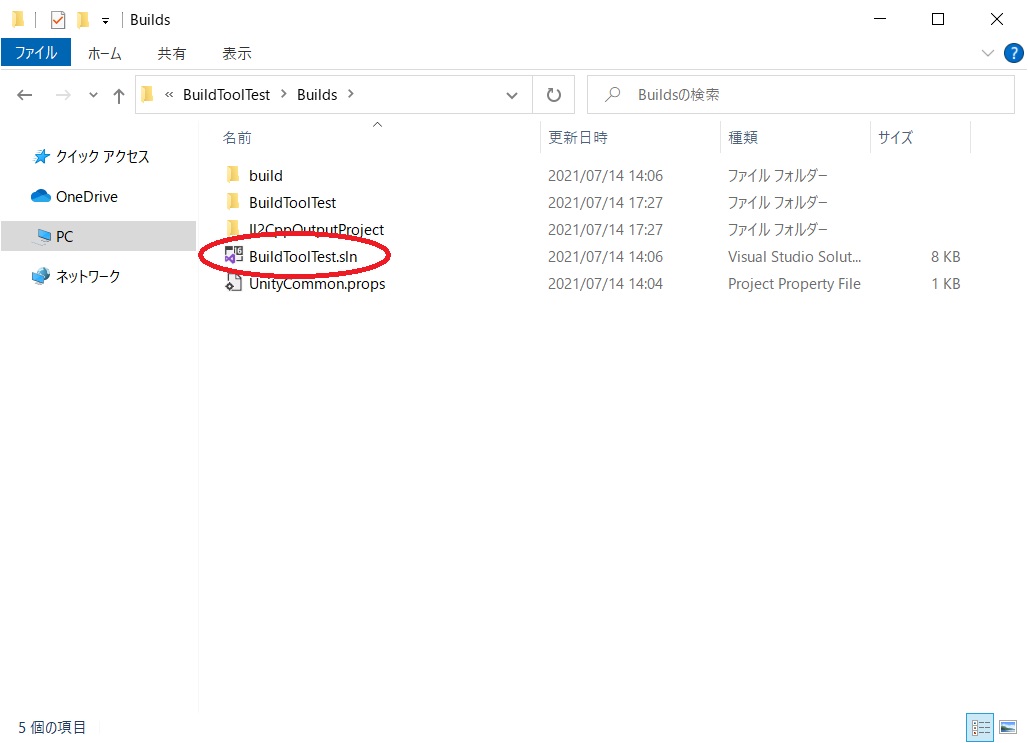Expand the chevron after Builds breadcrumb

click(351, 94)
